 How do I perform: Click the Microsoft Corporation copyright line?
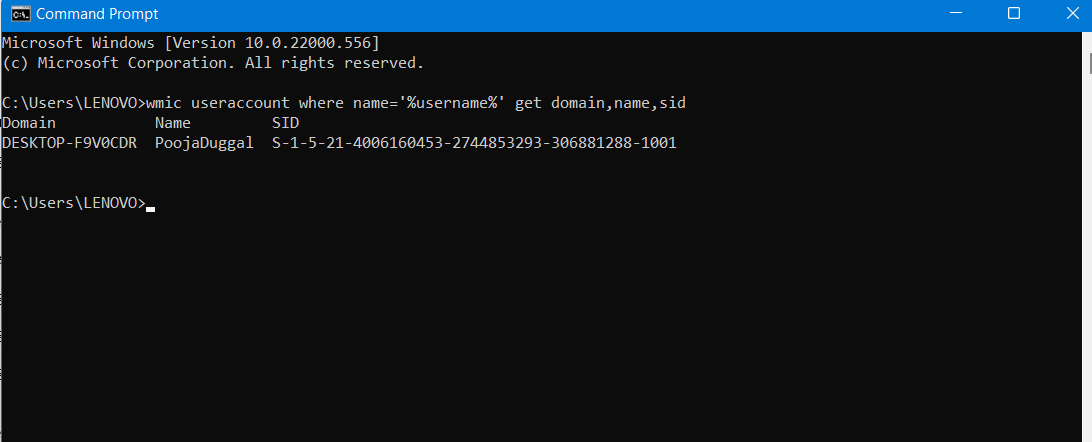click(213, 63)
